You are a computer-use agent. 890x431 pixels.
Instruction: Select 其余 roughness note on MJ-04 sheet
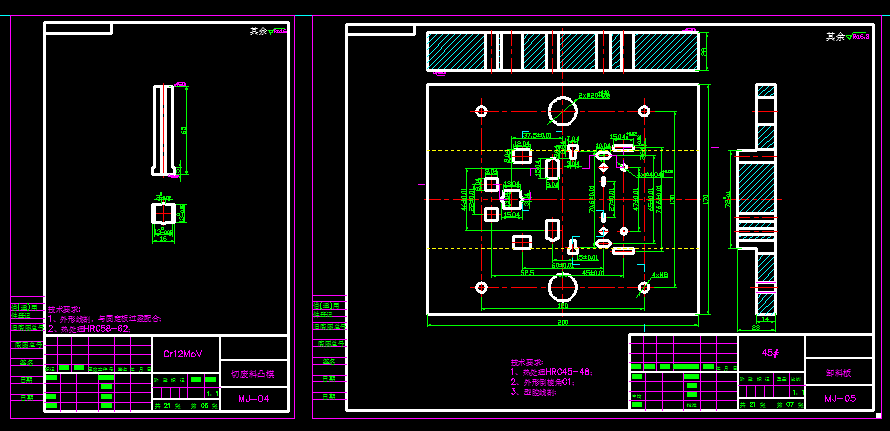[269, 31]
